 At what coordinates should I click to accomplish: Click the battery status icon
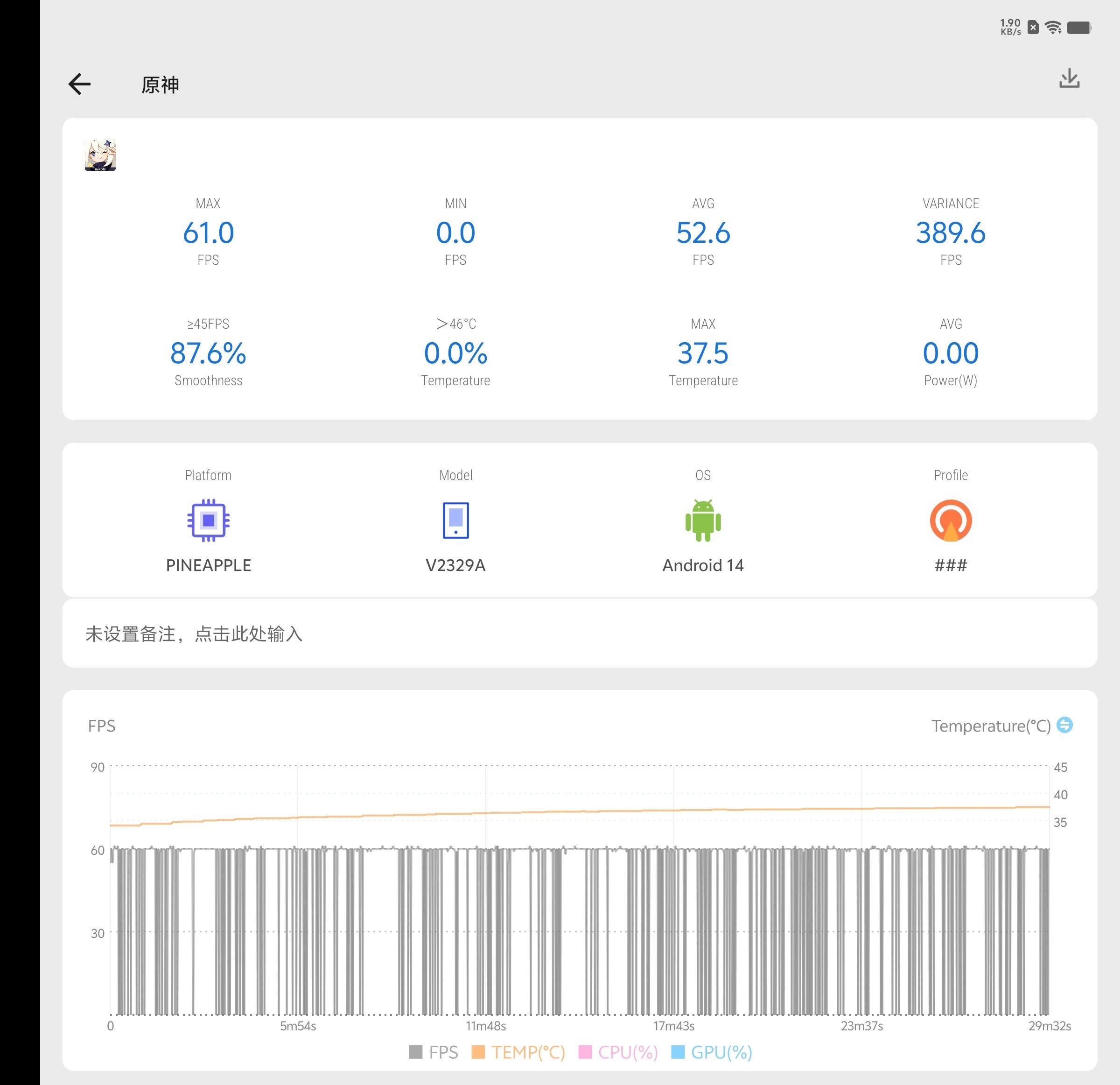[x=1079, y=28]
